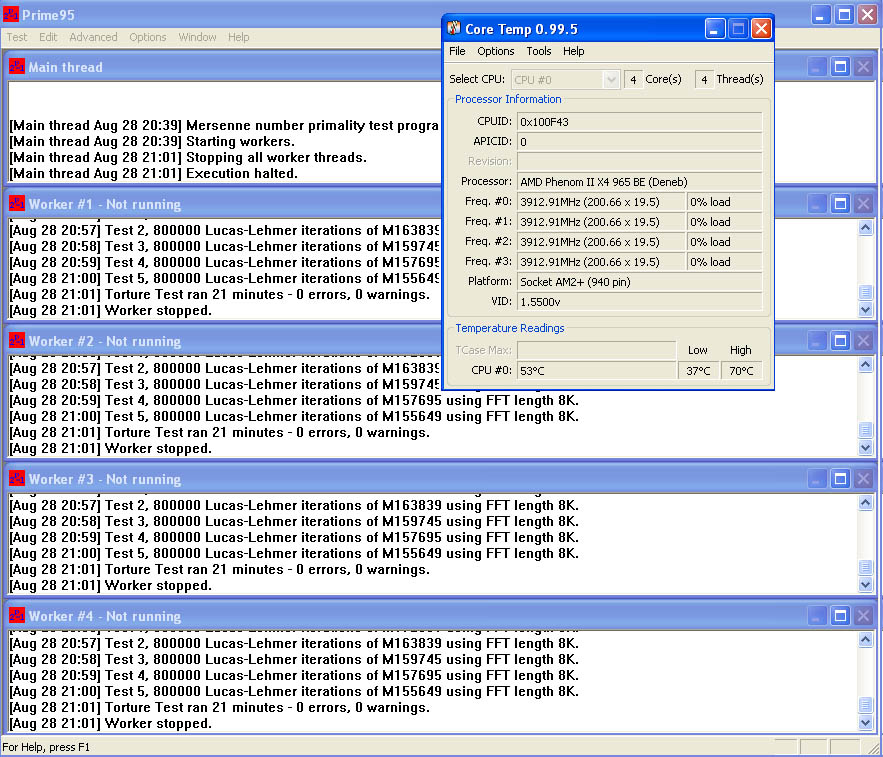Click the Worker #1 window icon
This screenshot has width=883, height=757.
[17, 203]
